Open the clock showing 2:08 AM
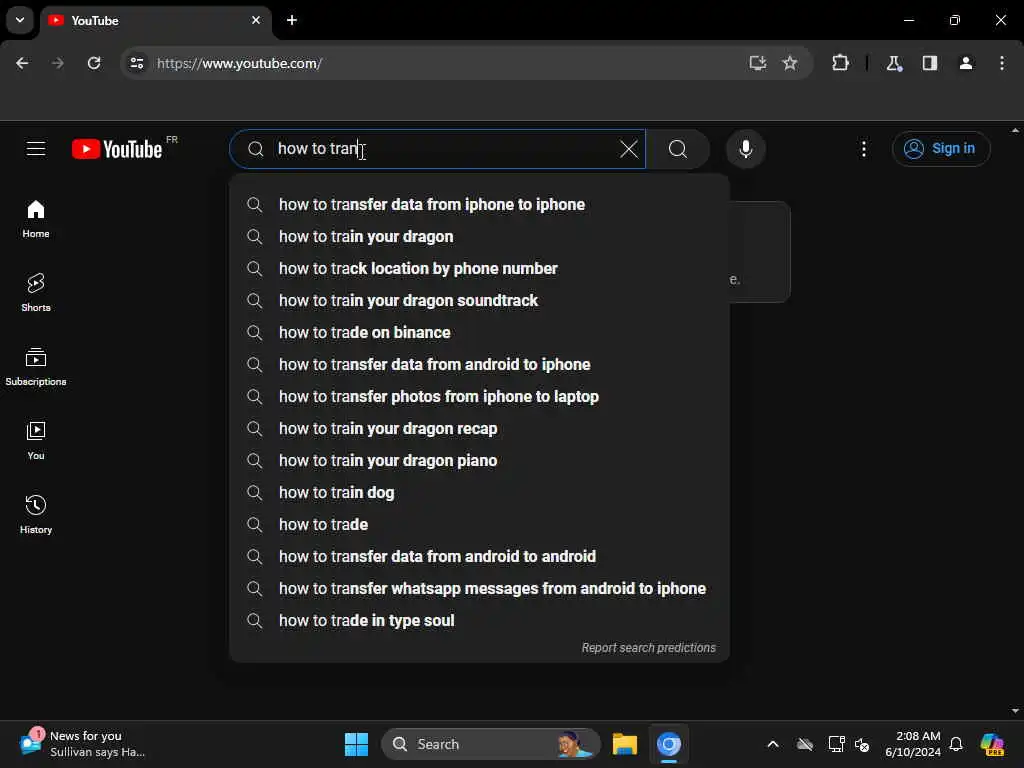Screen dimensions: 1024x768 pos(913,744)
